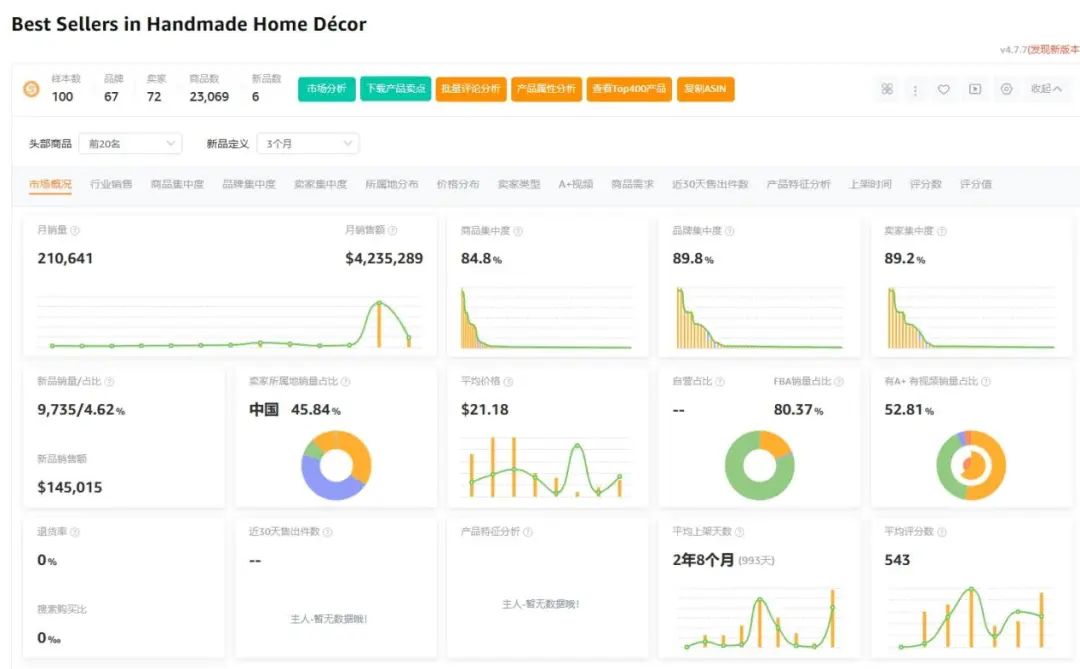Switch to the 商品集中度 tab

(x=177, y=185)
